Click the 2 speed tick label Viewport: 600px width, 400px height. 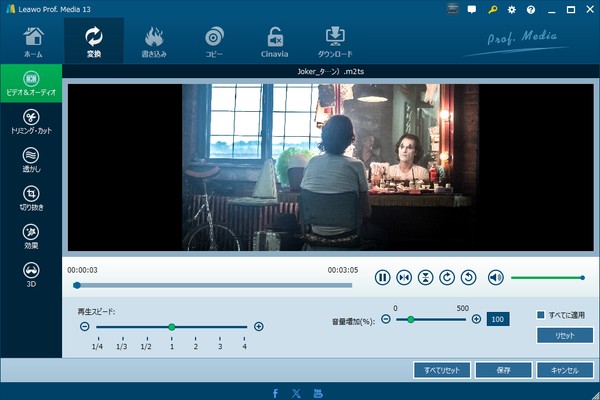(x=196, y=346)
